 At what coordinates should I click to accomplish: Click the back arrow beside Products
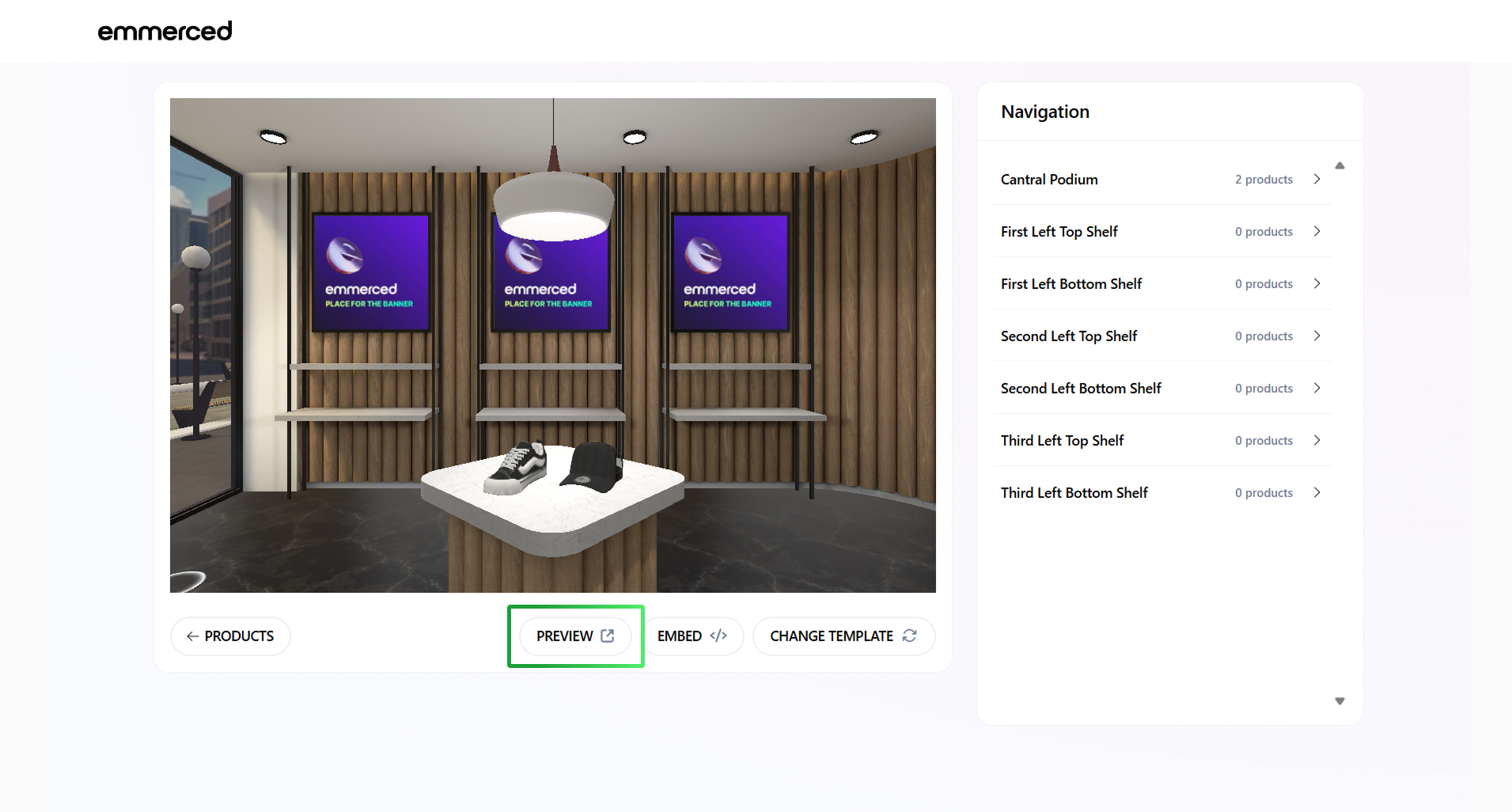[192, 636]
